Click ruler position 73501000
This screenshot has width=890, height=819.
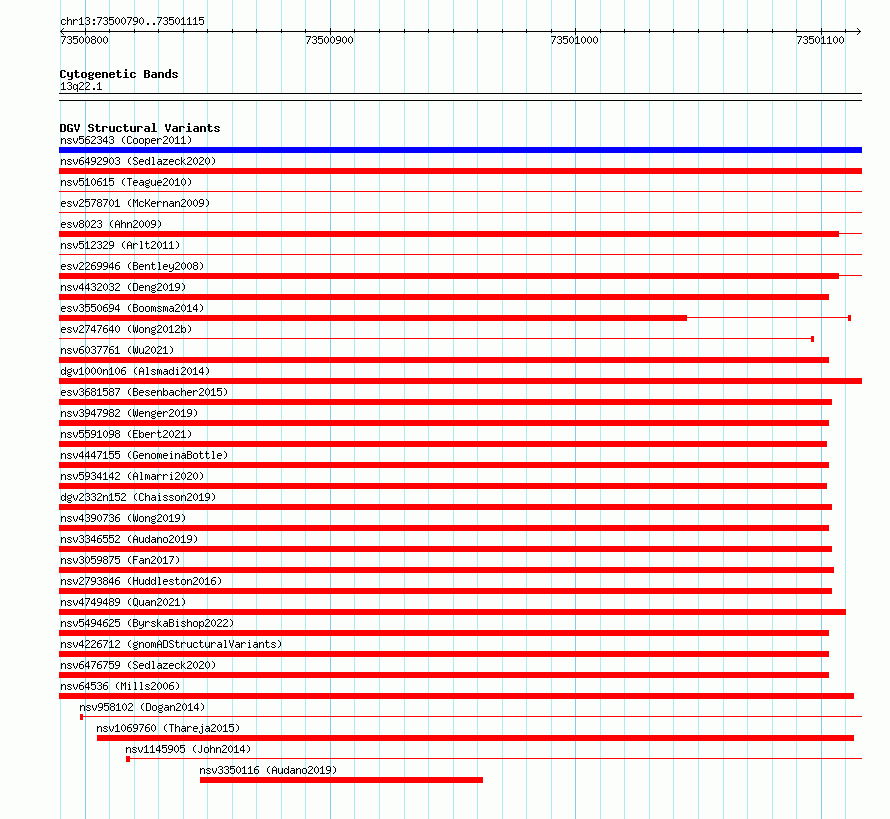pyautogui.click(x=574, y=40)
